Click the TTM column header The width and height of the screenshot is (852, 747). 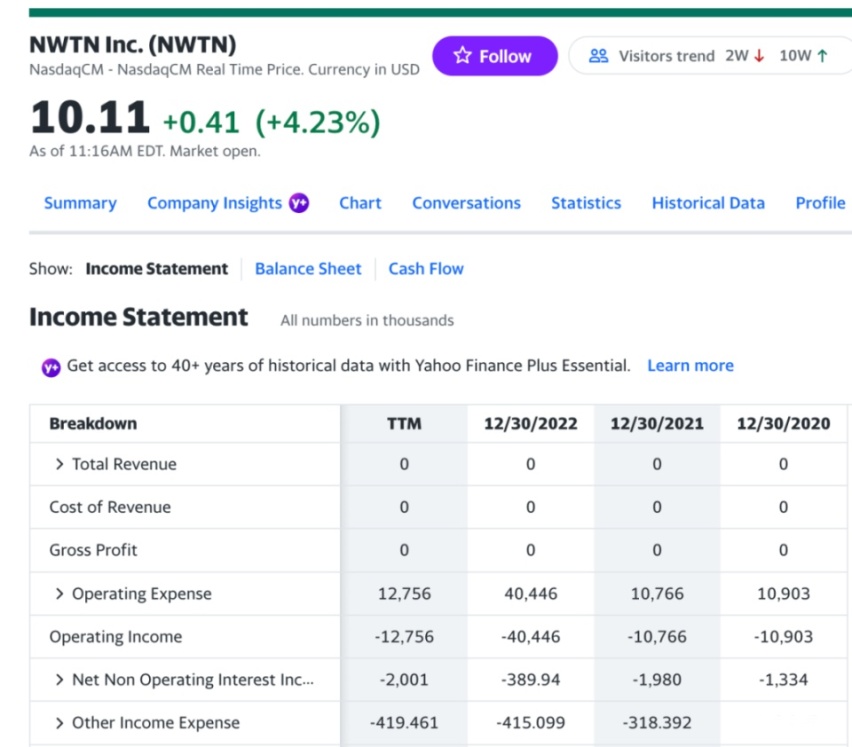click(x=404, y=424)
